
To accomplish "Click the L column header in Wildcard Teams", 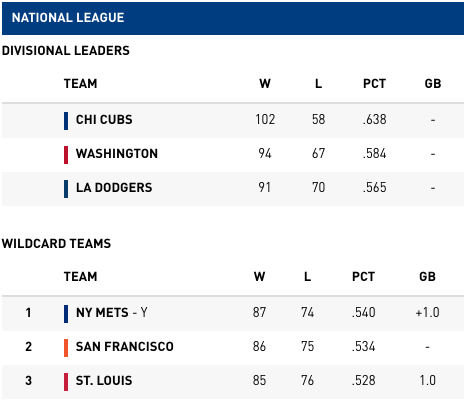I will [307, 277].
